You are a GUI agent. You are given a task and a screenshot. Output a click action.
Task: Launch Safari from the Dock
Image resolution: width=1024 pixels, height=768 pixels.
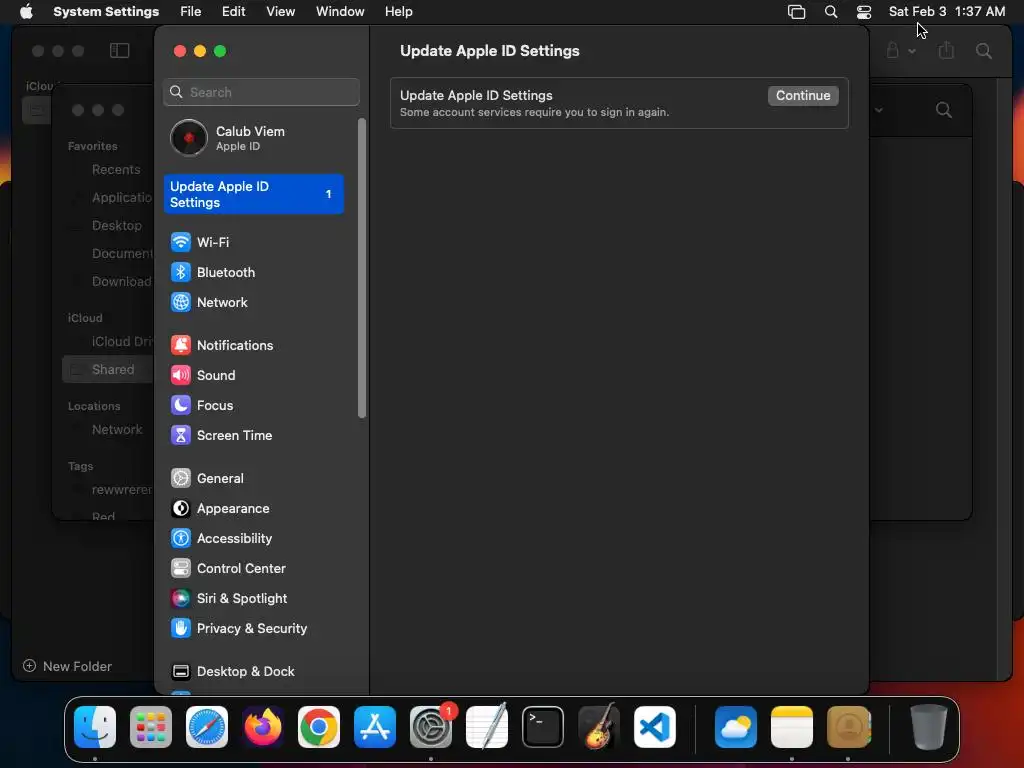coord(207,727)
